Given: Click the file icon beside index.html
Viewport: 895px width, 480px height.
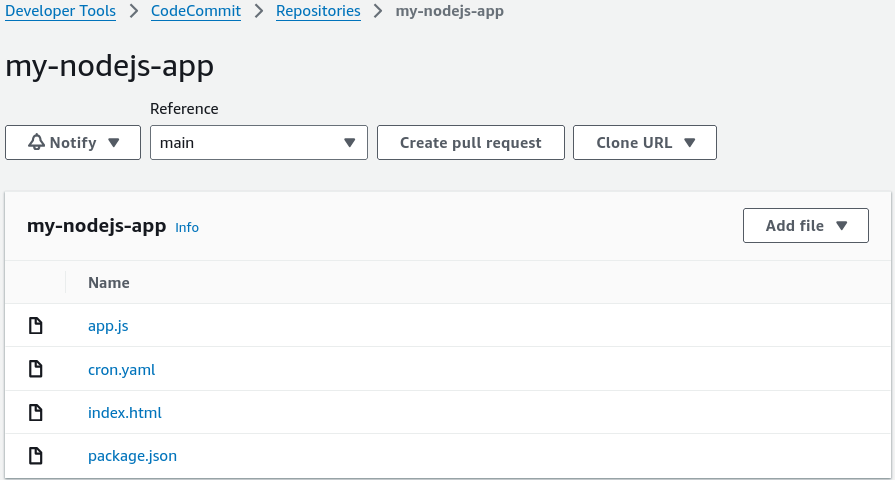Looking at the screenshot, I should [35, 412].
